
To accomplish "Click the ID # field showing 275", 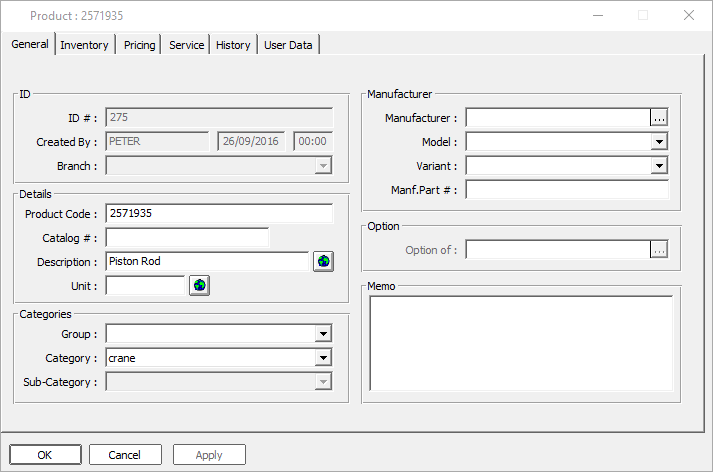I will click(x=219, y=117).
